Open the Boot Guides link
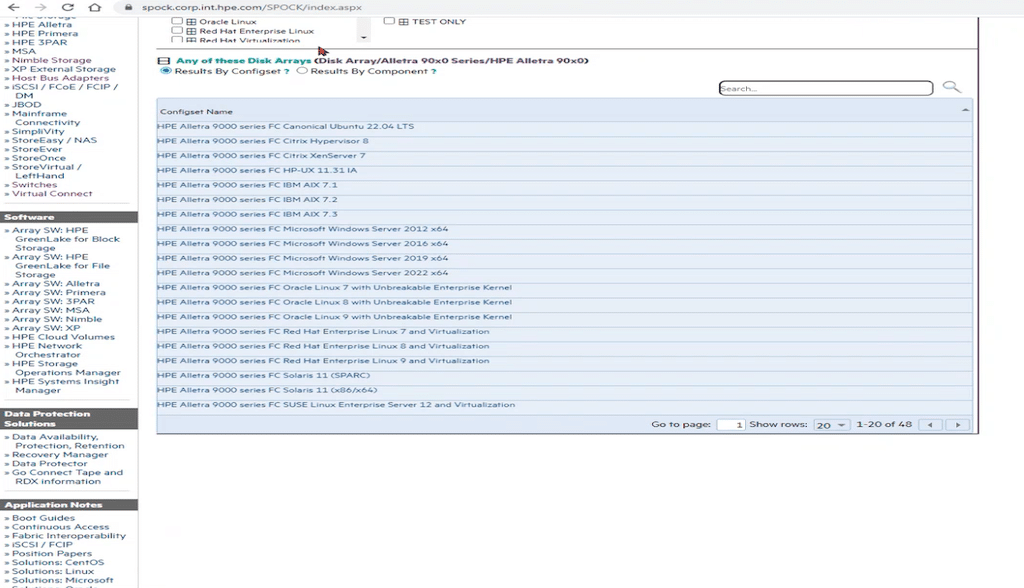The image size is (1024, 588). point(43,518)
